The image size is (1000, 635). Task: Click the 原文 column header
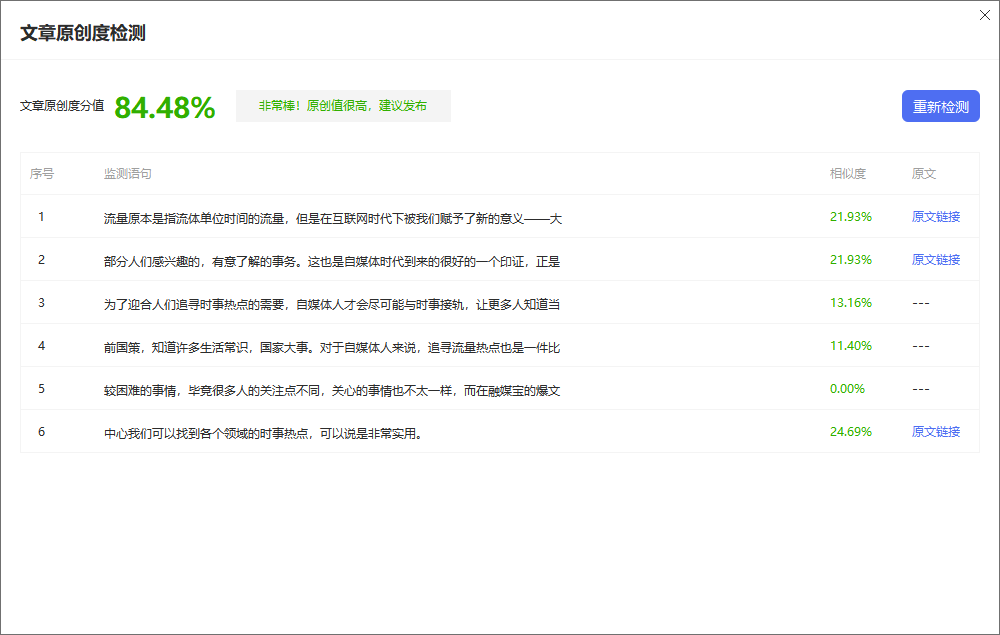(924, 174)
